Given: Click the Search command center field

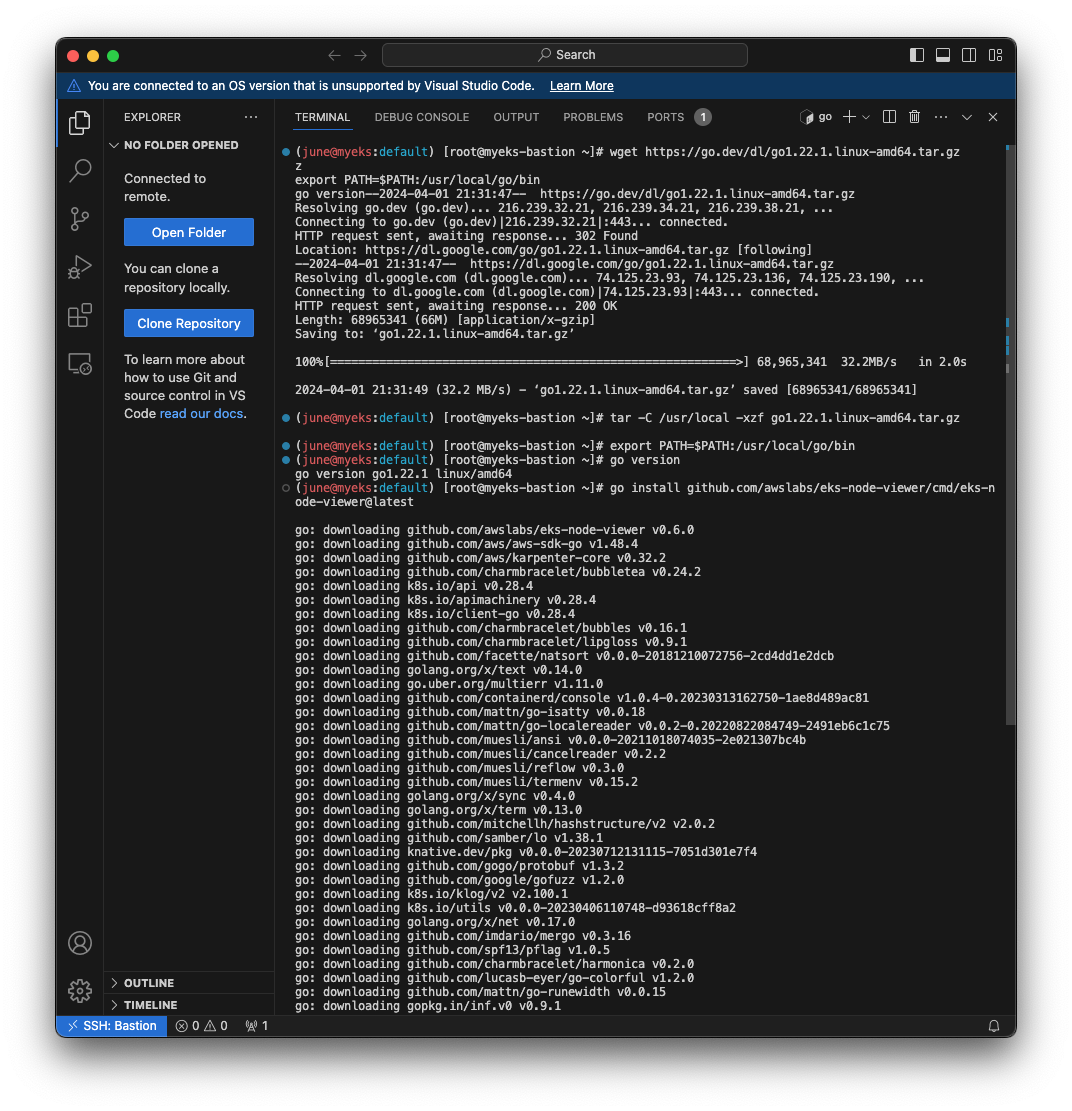Looking at the screenshot, I should click(x=565, y=55).
